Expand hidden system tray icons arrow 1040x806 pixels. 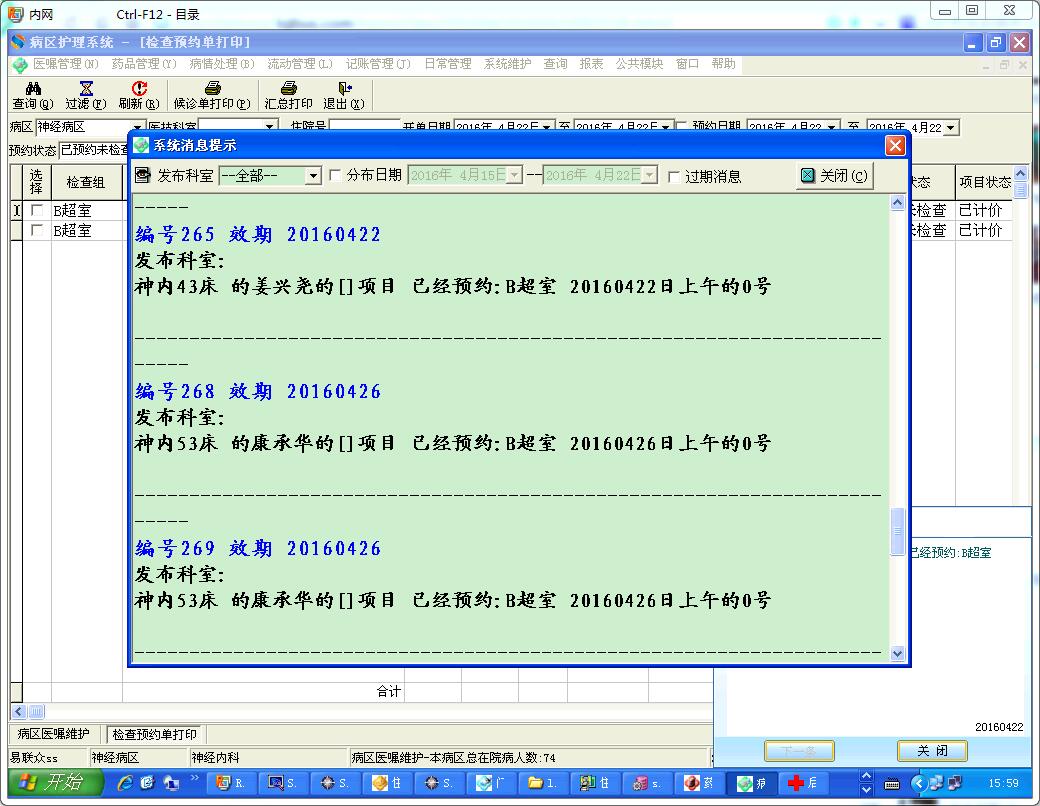(919, 783)
